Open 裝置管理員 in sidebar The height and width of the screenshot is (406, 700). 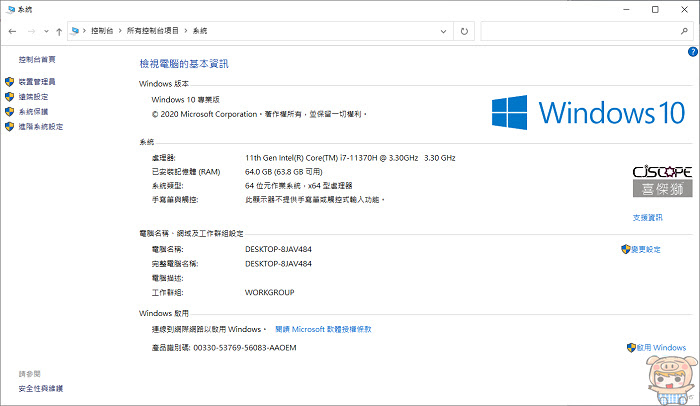coord(37,82)
